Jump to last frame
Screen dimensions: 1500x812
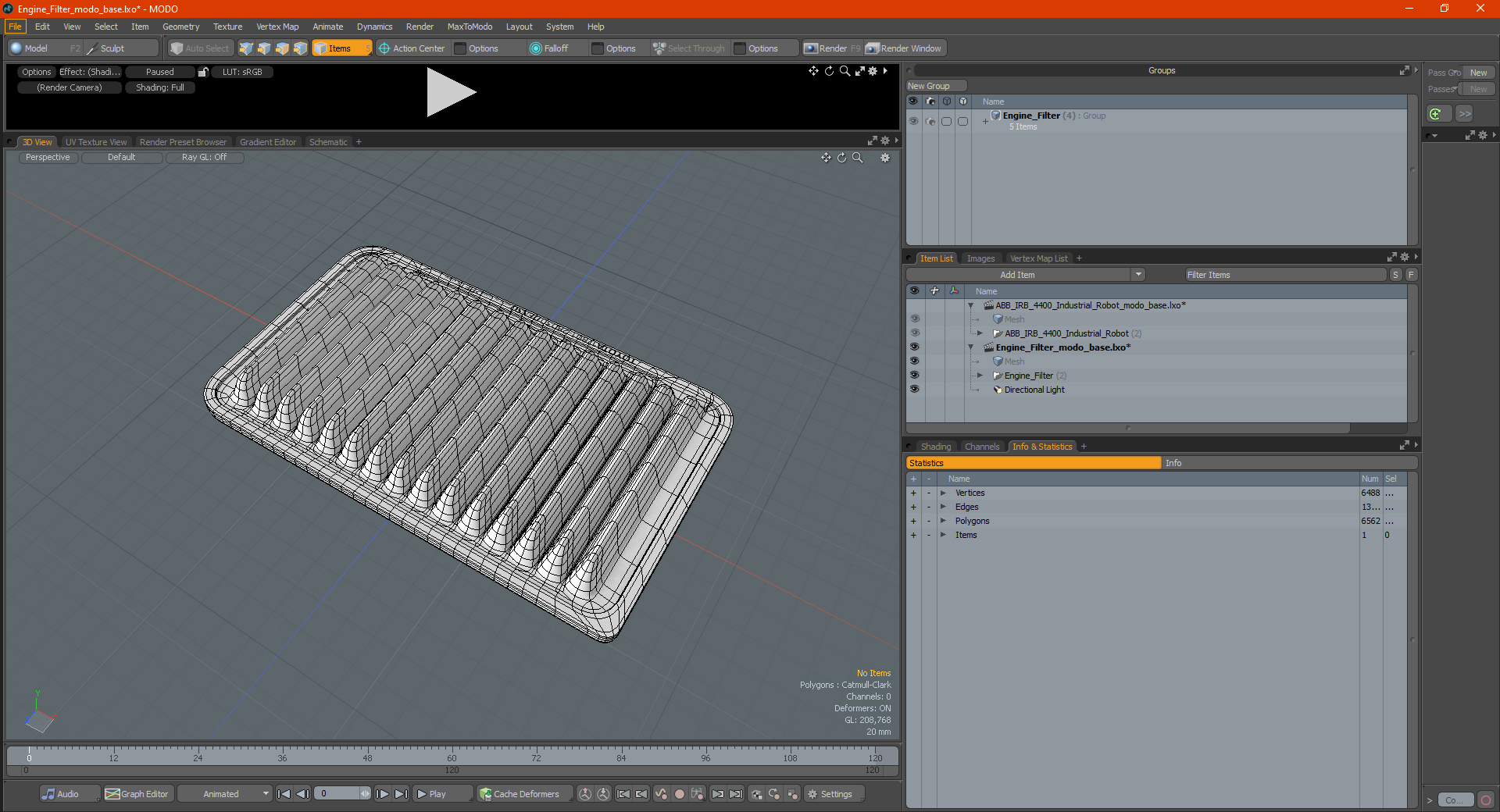(401, 794)
